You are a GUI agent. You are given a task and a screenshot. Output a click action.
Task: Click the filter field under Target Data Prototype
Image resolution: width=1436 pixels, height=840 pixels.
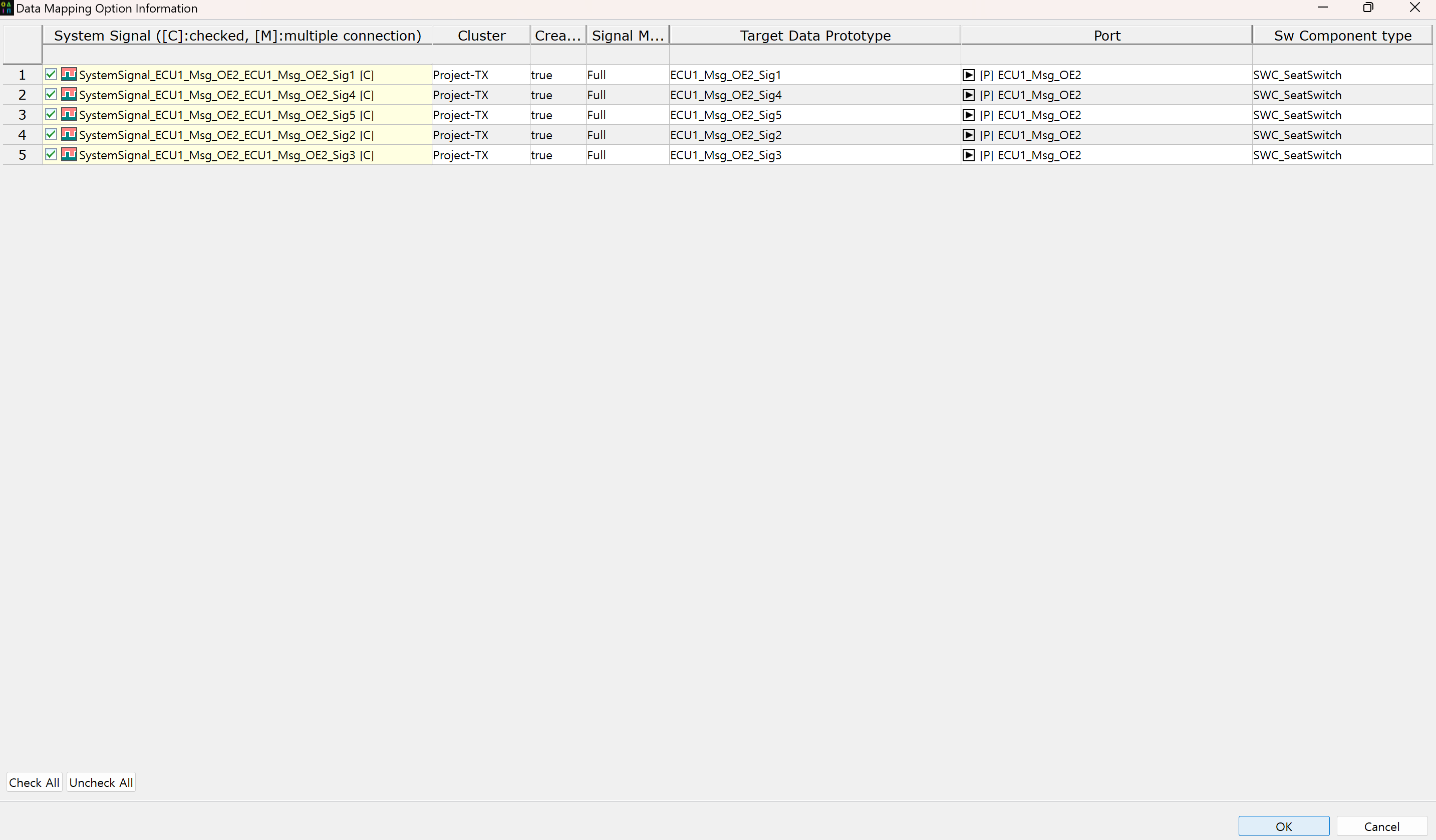pyautogui.click(x=815, y=55)
